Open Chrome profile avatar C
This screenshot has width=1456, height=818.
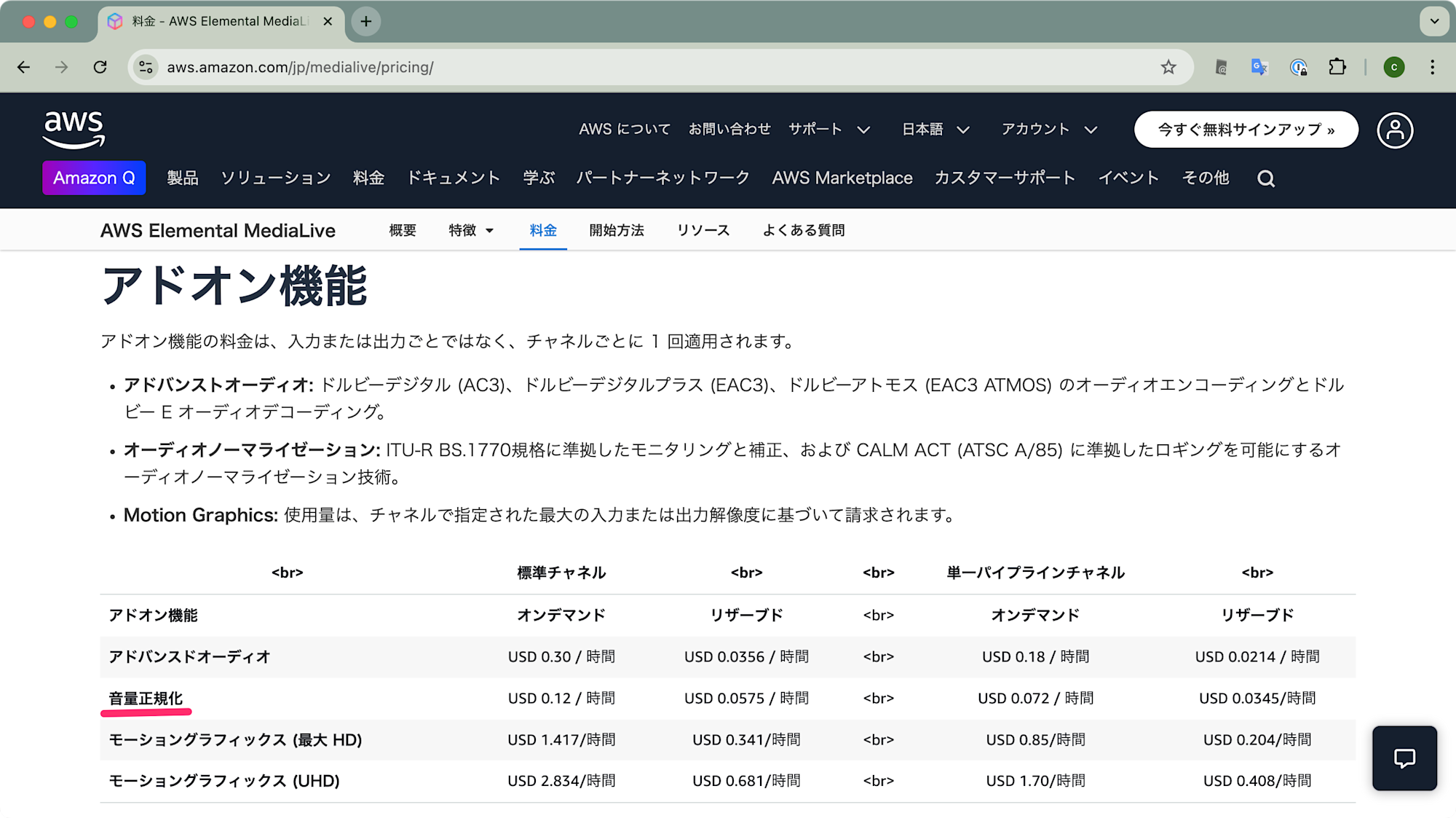tap(1394, 67)
